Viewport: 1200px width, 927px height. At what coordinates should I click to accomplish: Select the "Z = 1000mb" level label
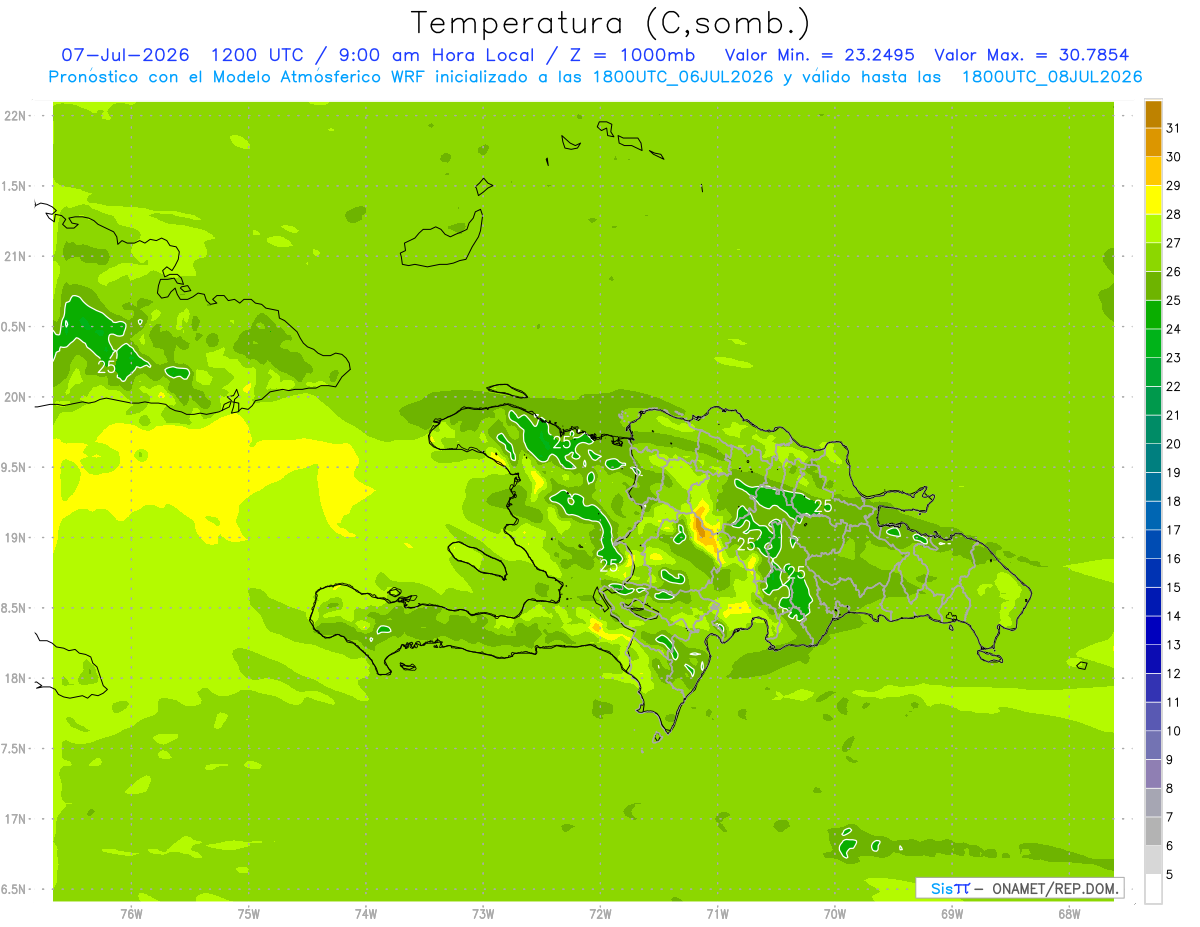(x=632, y=55)
